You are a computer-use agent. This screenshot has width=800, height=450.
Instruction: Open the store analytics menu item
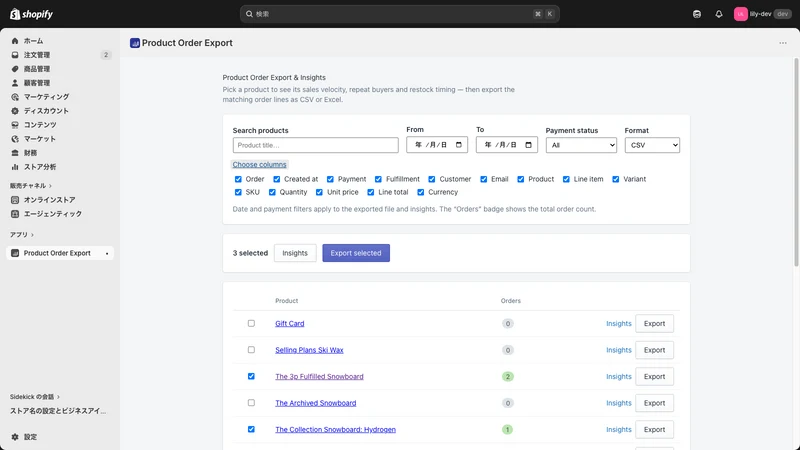[60, 167]
